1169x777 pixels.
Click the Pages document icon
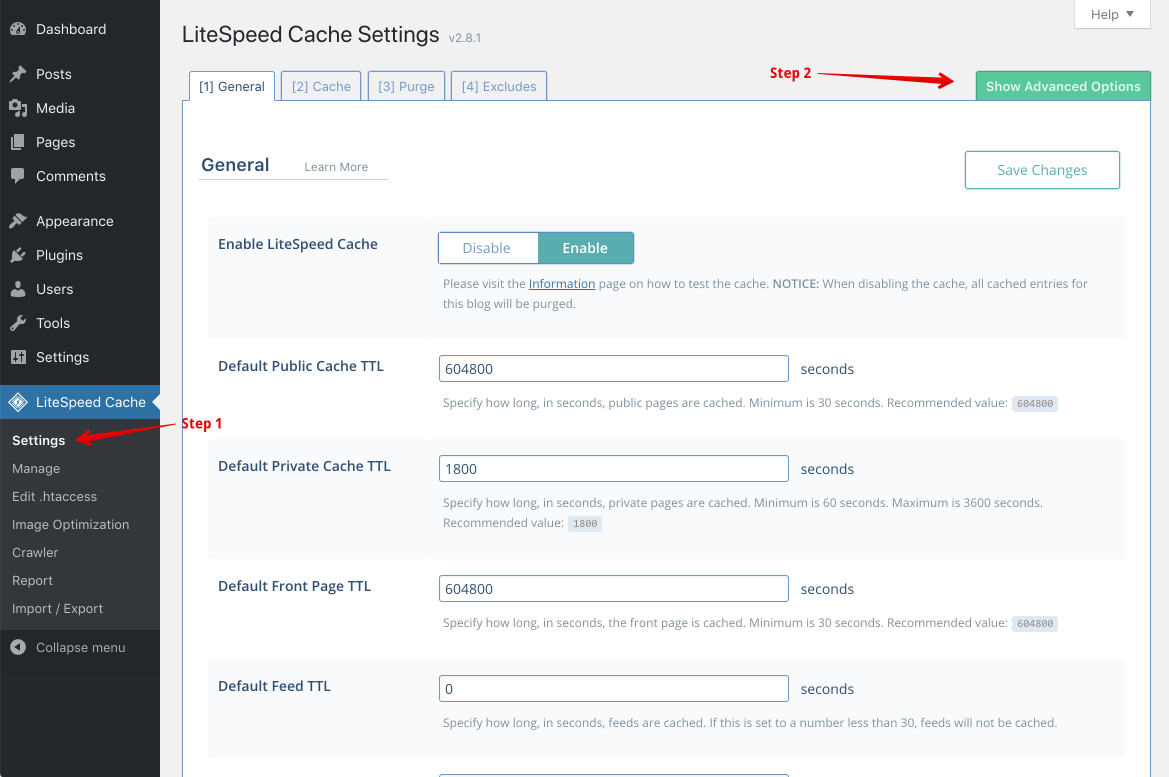(x=18, y=142)
